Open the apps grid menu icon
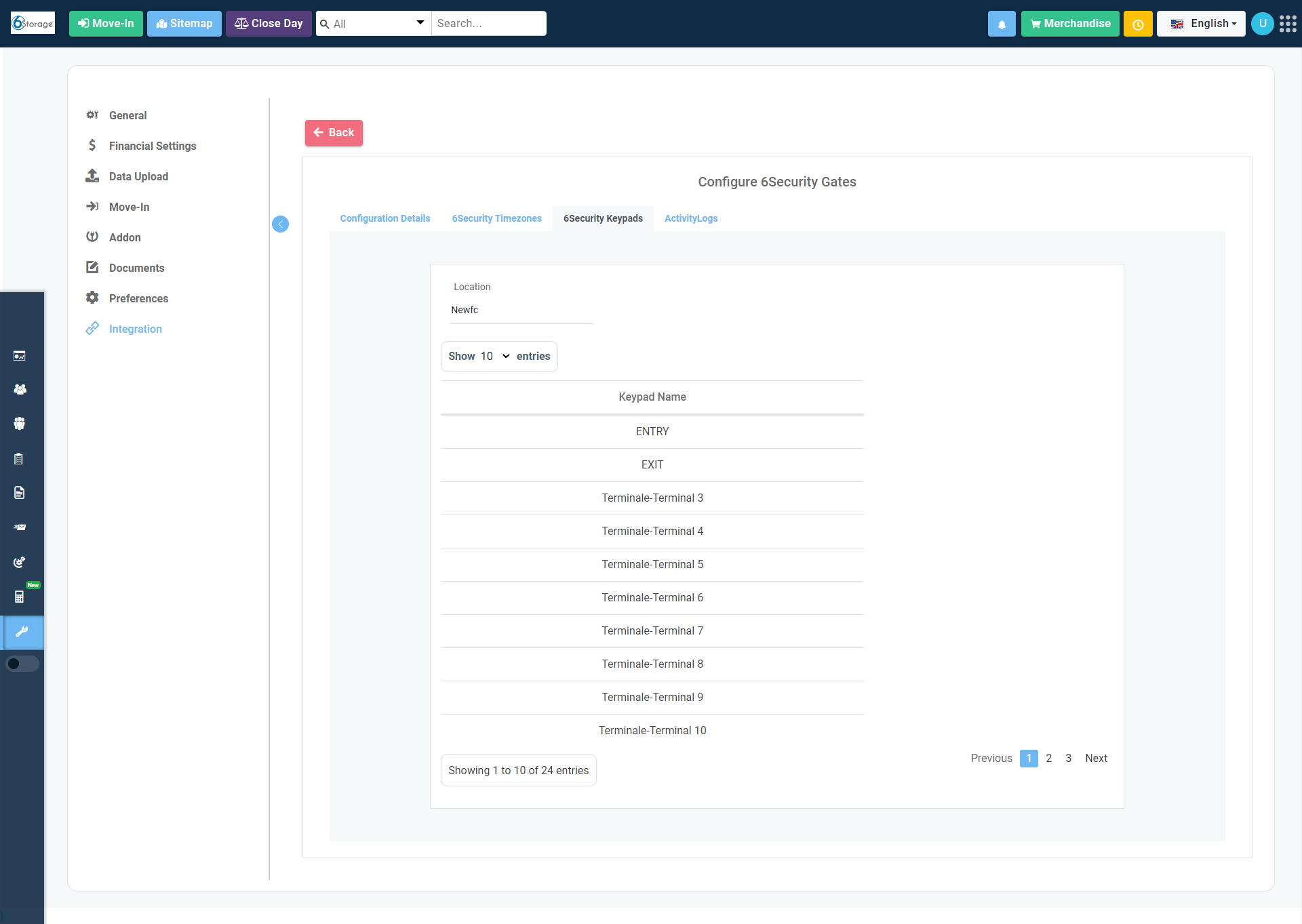 tap(1287, 24)
